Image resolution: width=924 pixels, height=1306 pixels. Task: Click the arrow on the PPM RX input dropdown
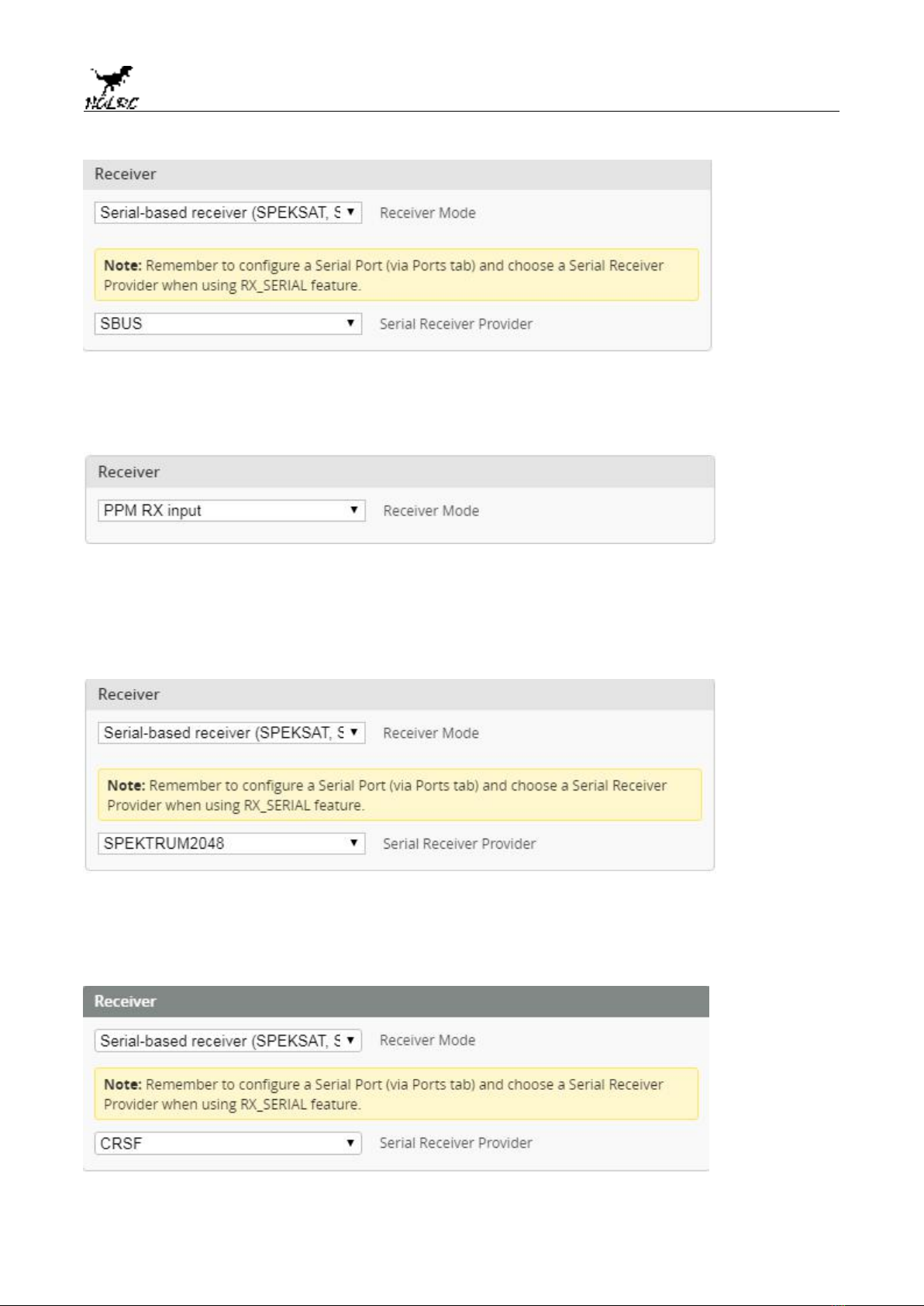click(353, 509)
